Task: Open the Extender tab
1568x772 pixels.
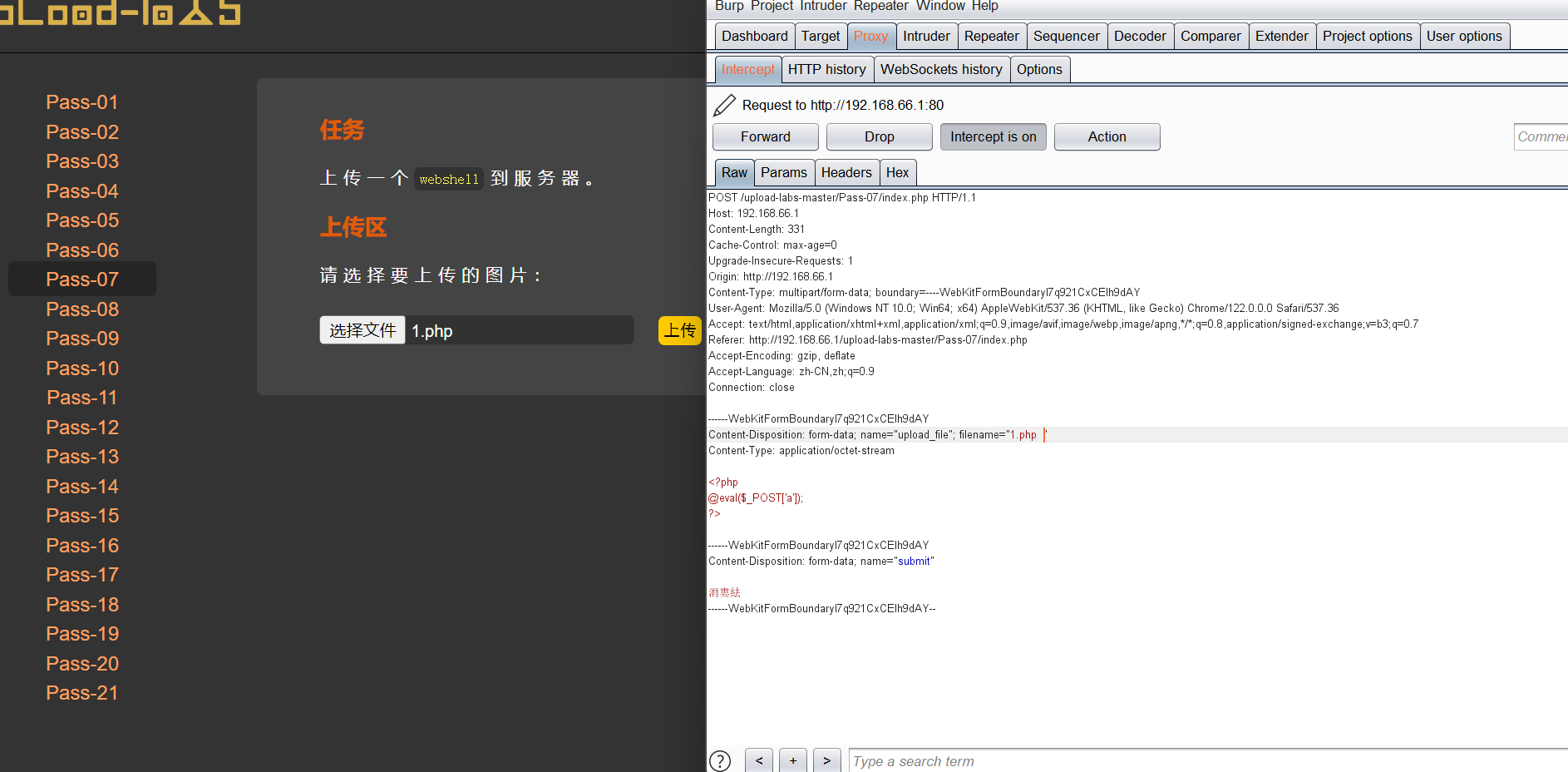Action: point(1281,36)
